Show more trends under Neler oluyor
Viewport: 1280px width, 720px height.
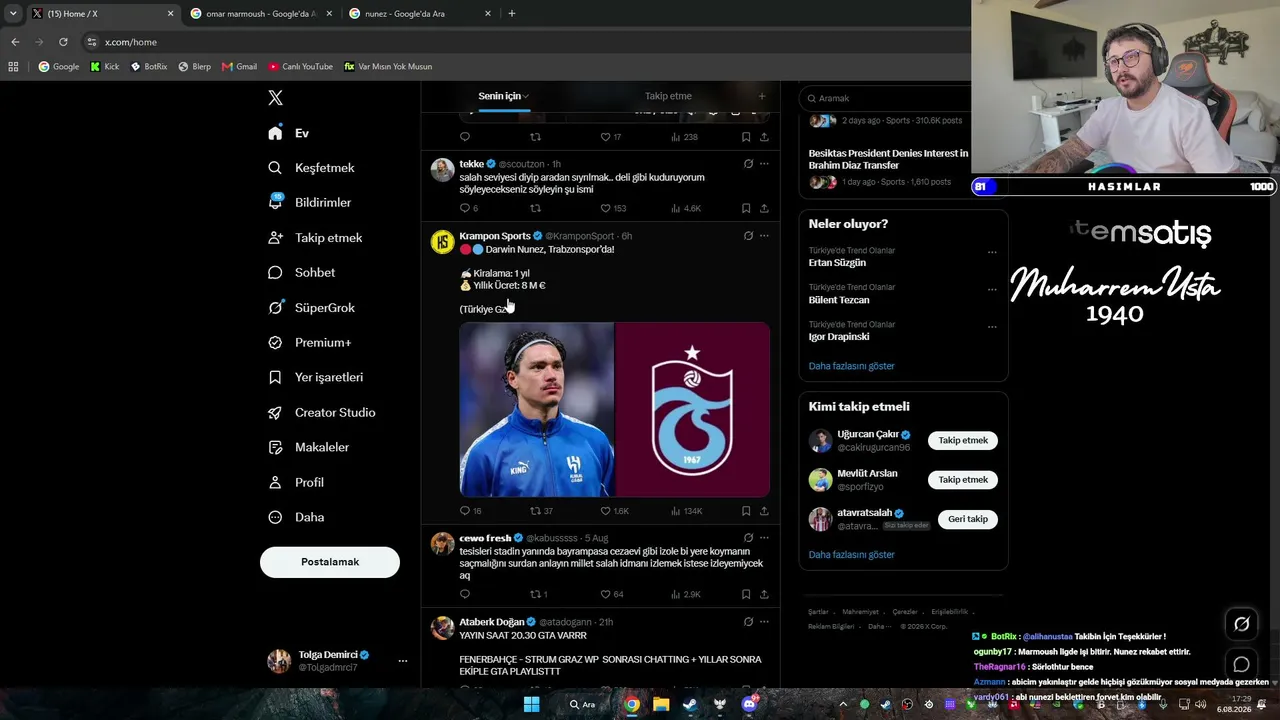(852, 366)
